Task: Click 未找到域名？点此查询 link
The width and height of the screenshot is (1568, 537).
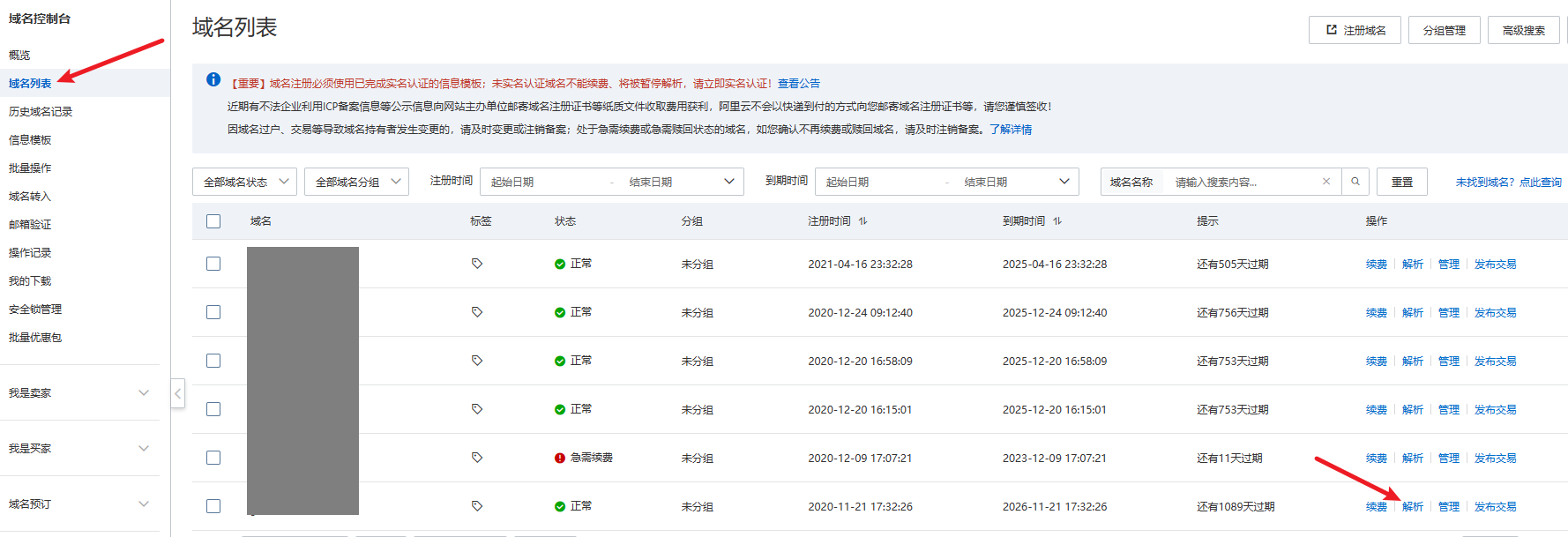Action: (x=1509, y=182)
